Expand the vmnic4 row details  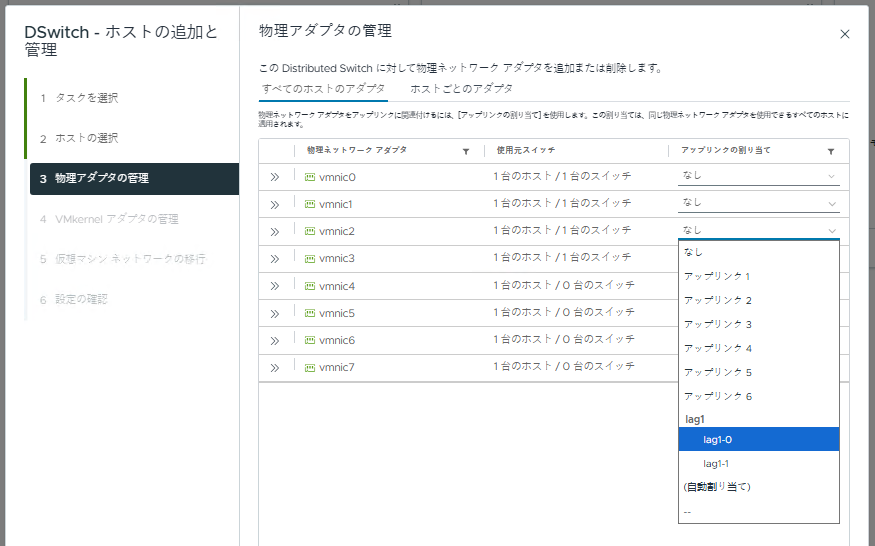pyautogui.click(x=275, y=286)
